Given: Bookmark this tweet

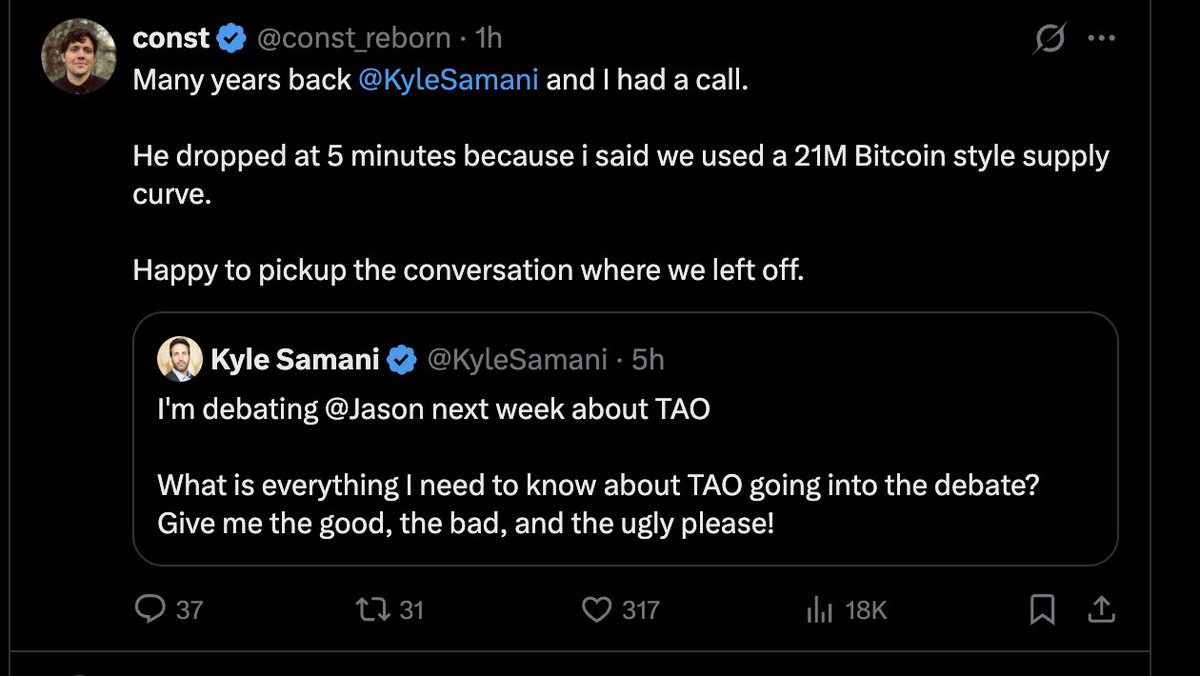Looking at the screenshot, I should [1042, 609].
